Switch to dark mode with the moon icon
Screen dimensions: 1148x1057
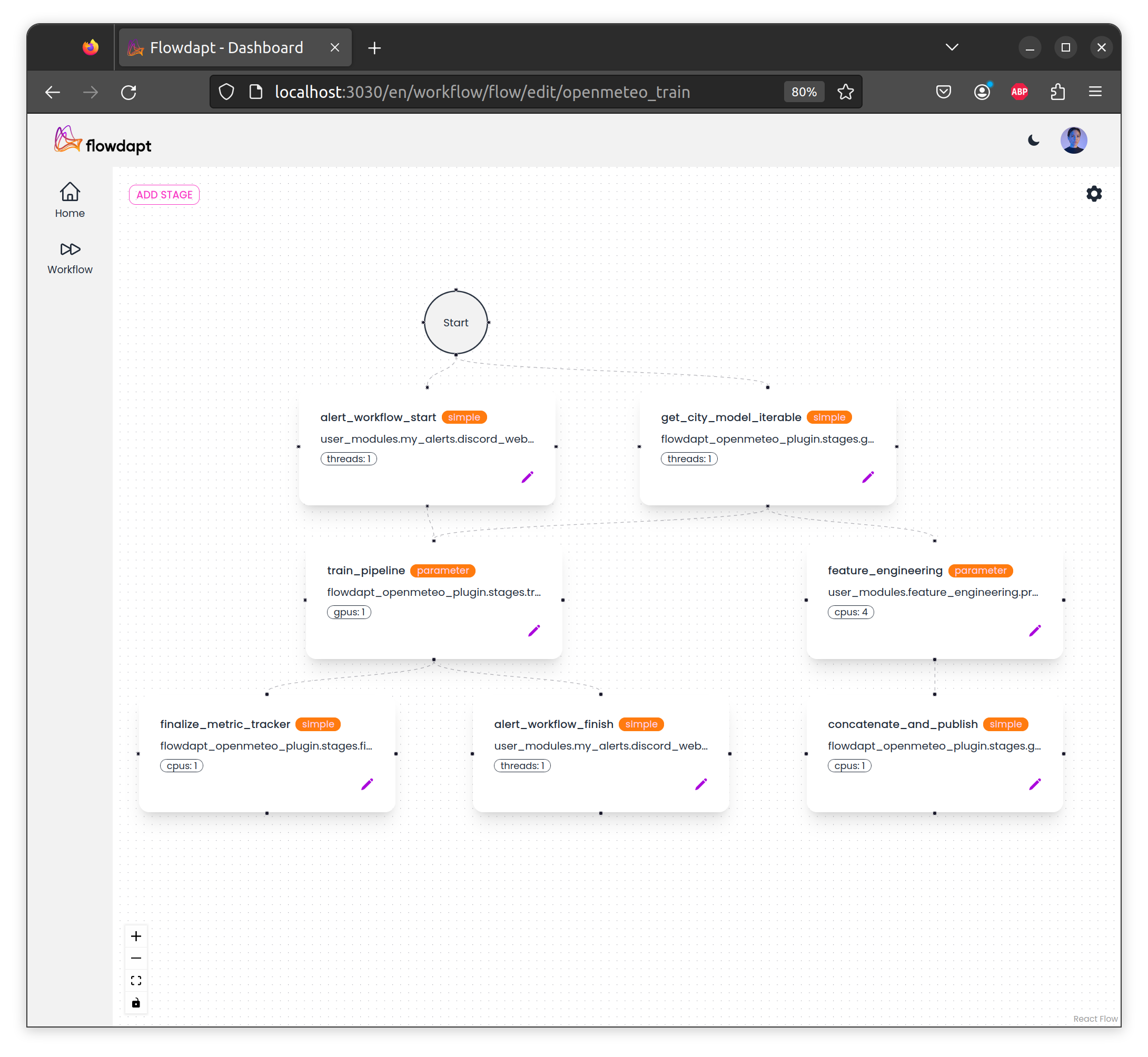point(1034,140)
